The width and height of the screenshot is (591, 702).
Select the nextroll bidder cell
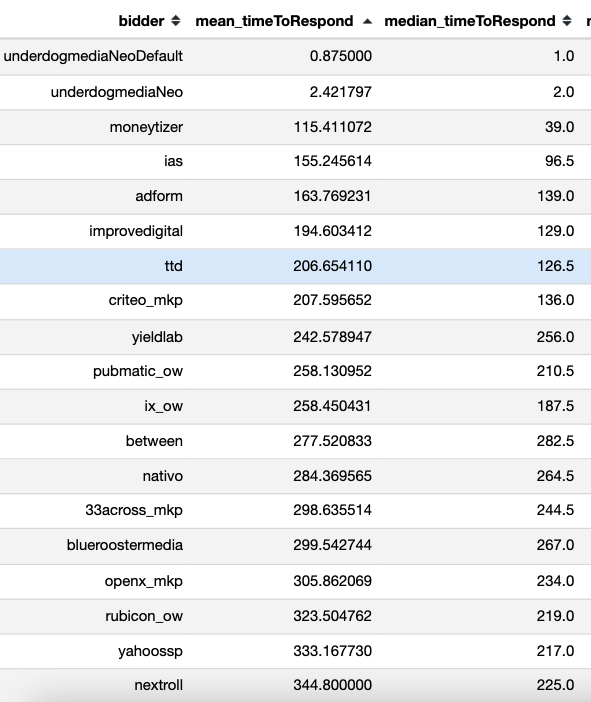pyautogui.click(x=158, y=685)
